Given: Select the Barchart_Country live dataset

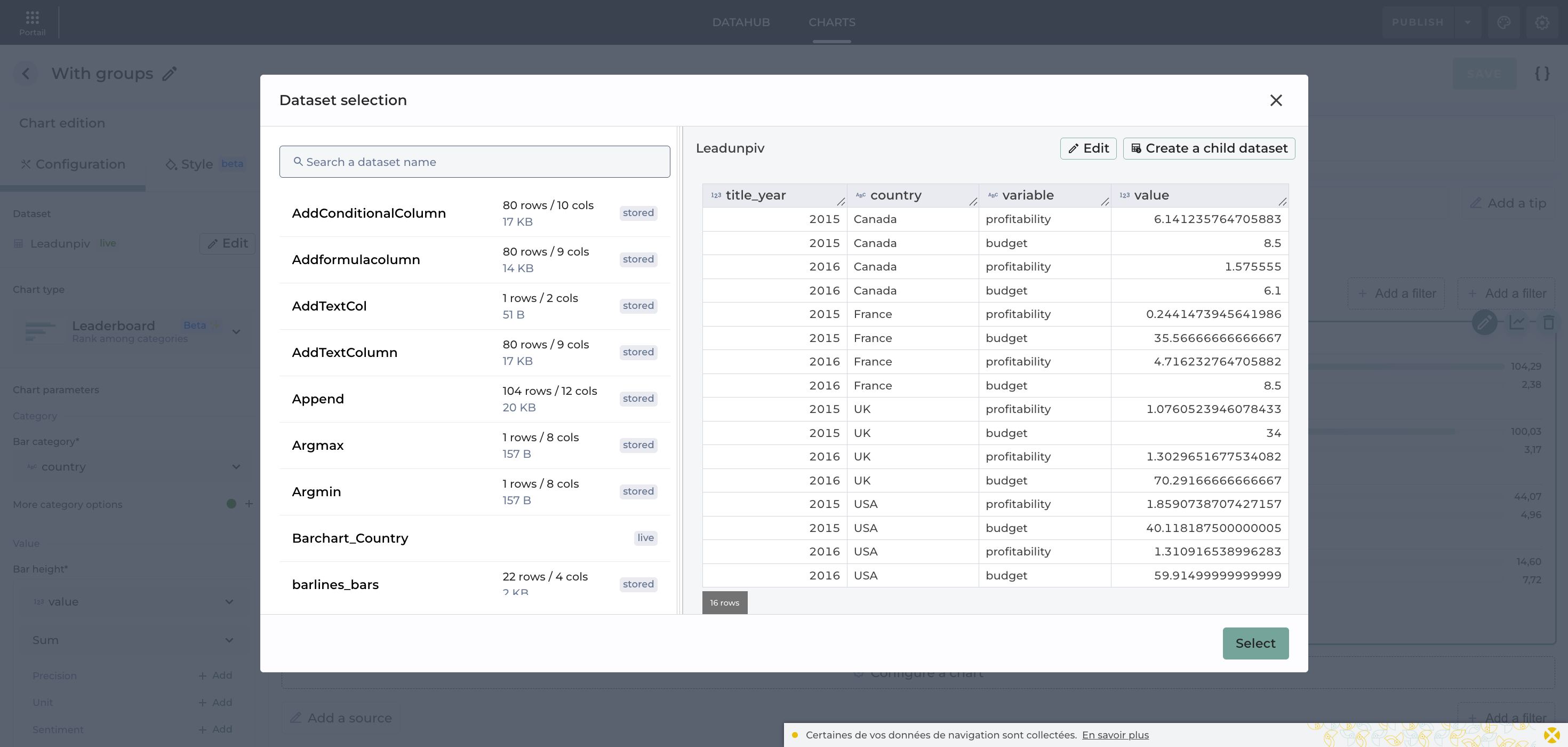Looking at the screenshot, I should (x=474, y=538).
